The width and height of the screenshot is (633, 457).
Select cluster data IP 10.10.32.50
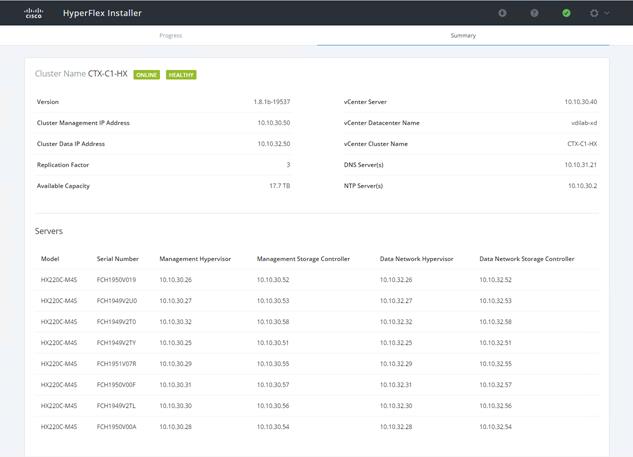pos(274,144)
